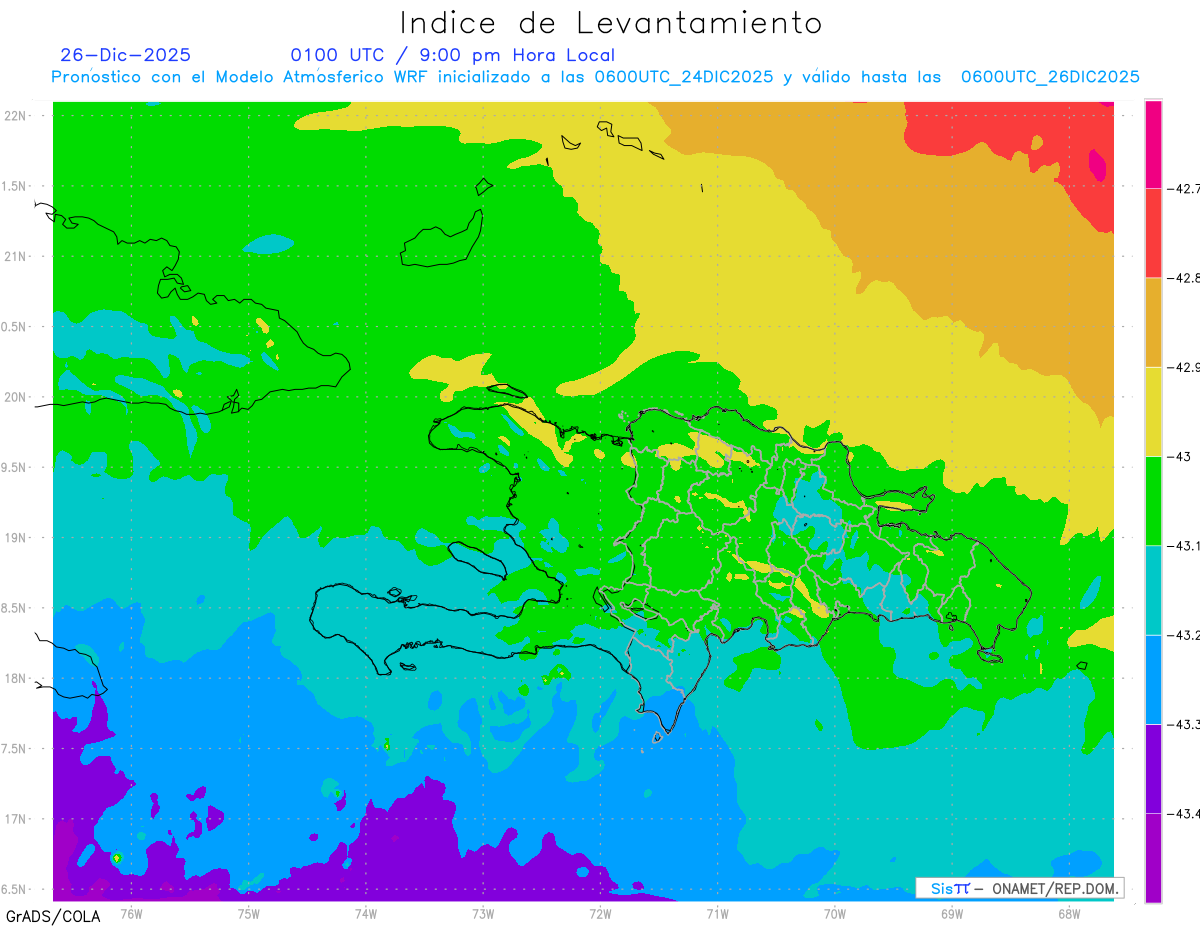Click the orange colorbar swatch
Viewport: 1200px width, 927px height.
[1153, 322]
